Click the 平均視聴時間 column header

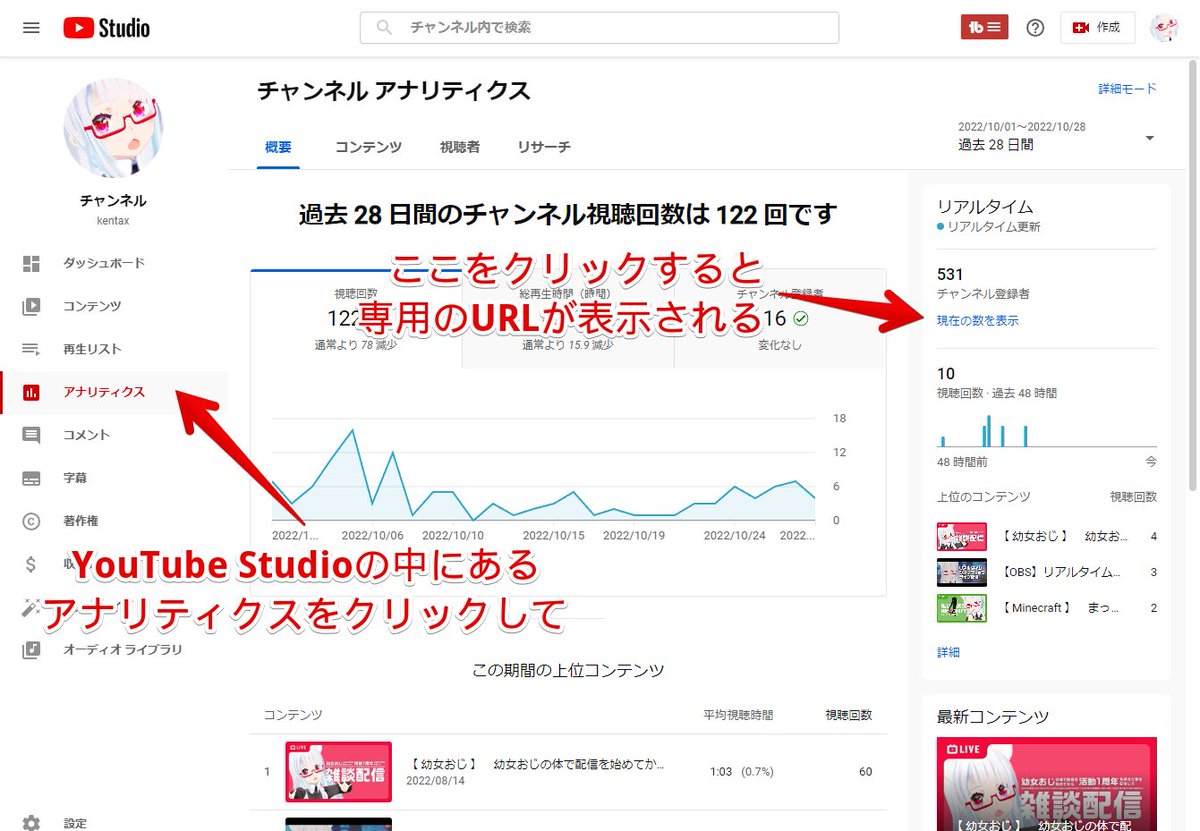click(738, 715)
